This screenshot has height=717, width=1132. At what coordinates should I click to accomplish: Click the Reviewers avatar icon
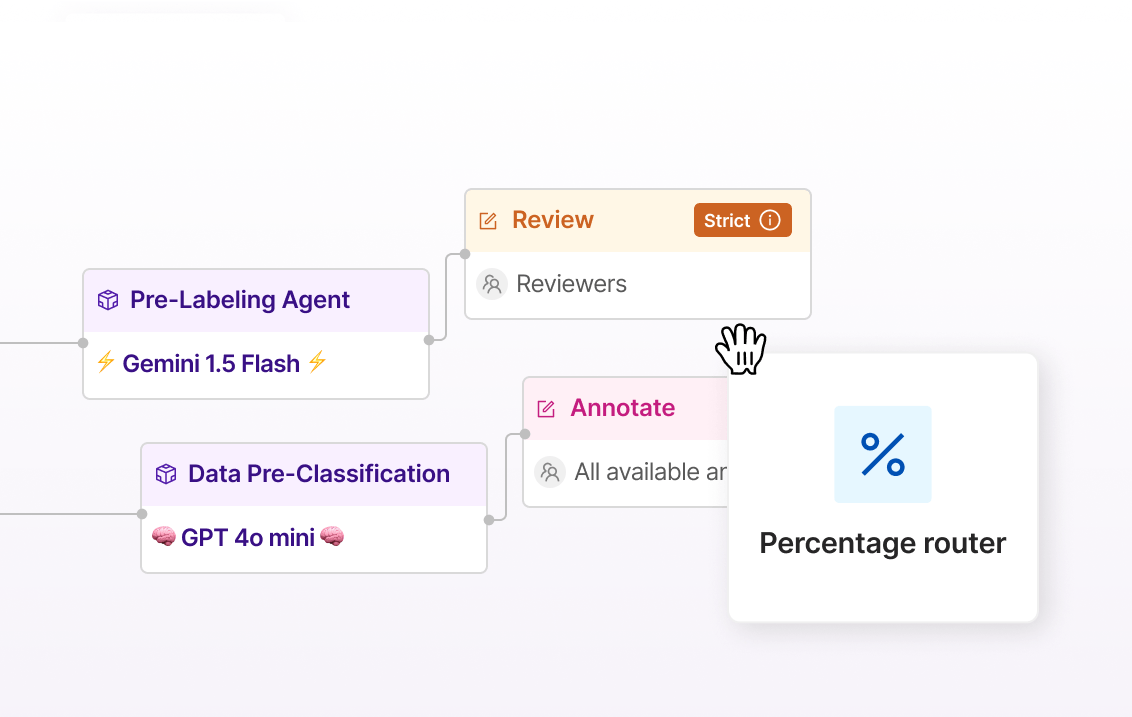pos(491,284)
